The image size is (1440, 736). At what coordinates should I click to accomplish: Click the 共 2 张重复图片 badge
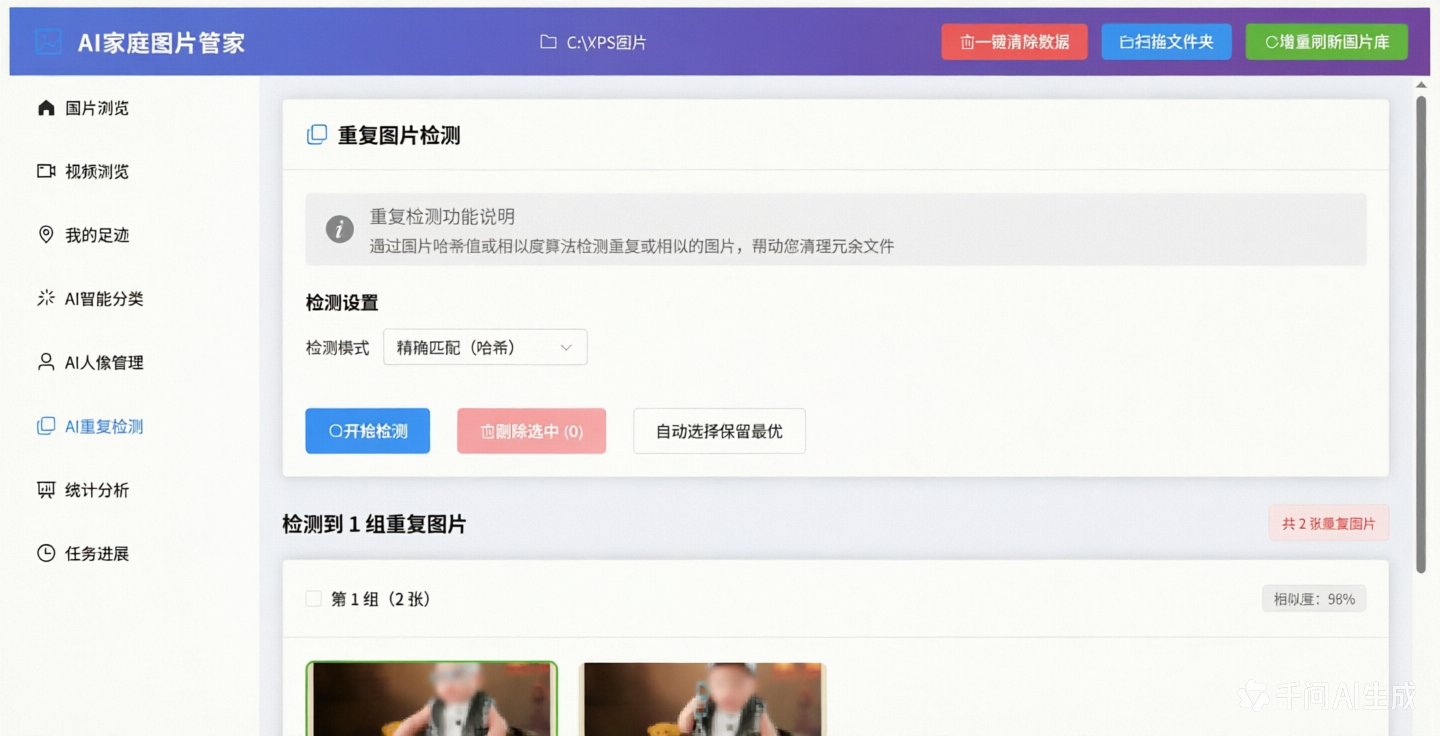(1329, 523)
